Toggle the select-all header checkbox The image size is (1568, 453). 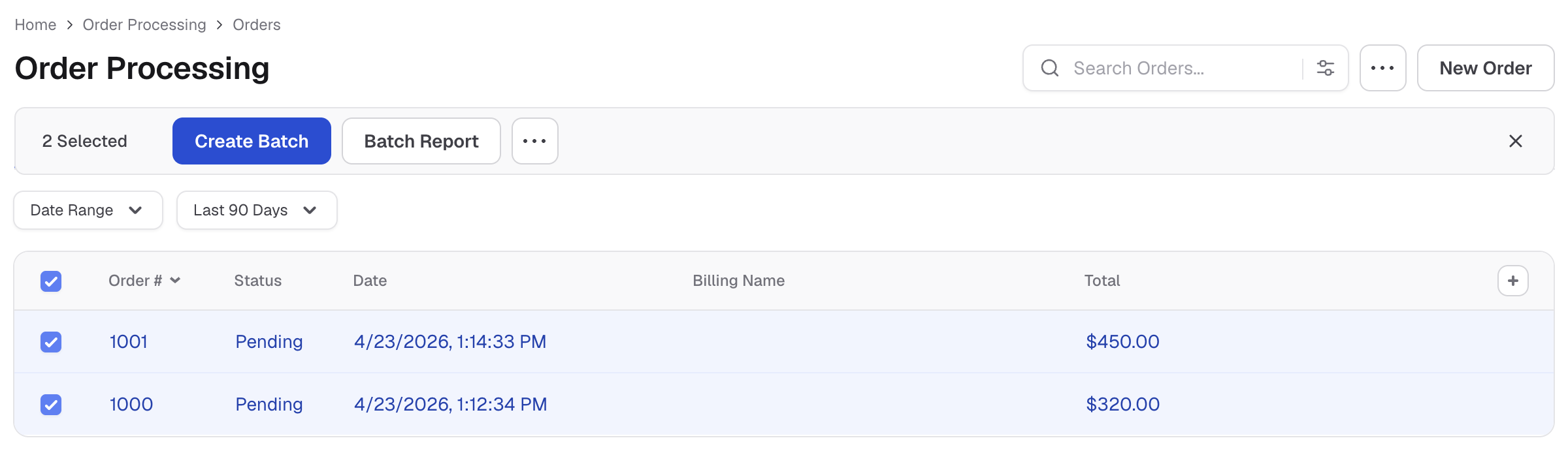[x=51, y=281]
